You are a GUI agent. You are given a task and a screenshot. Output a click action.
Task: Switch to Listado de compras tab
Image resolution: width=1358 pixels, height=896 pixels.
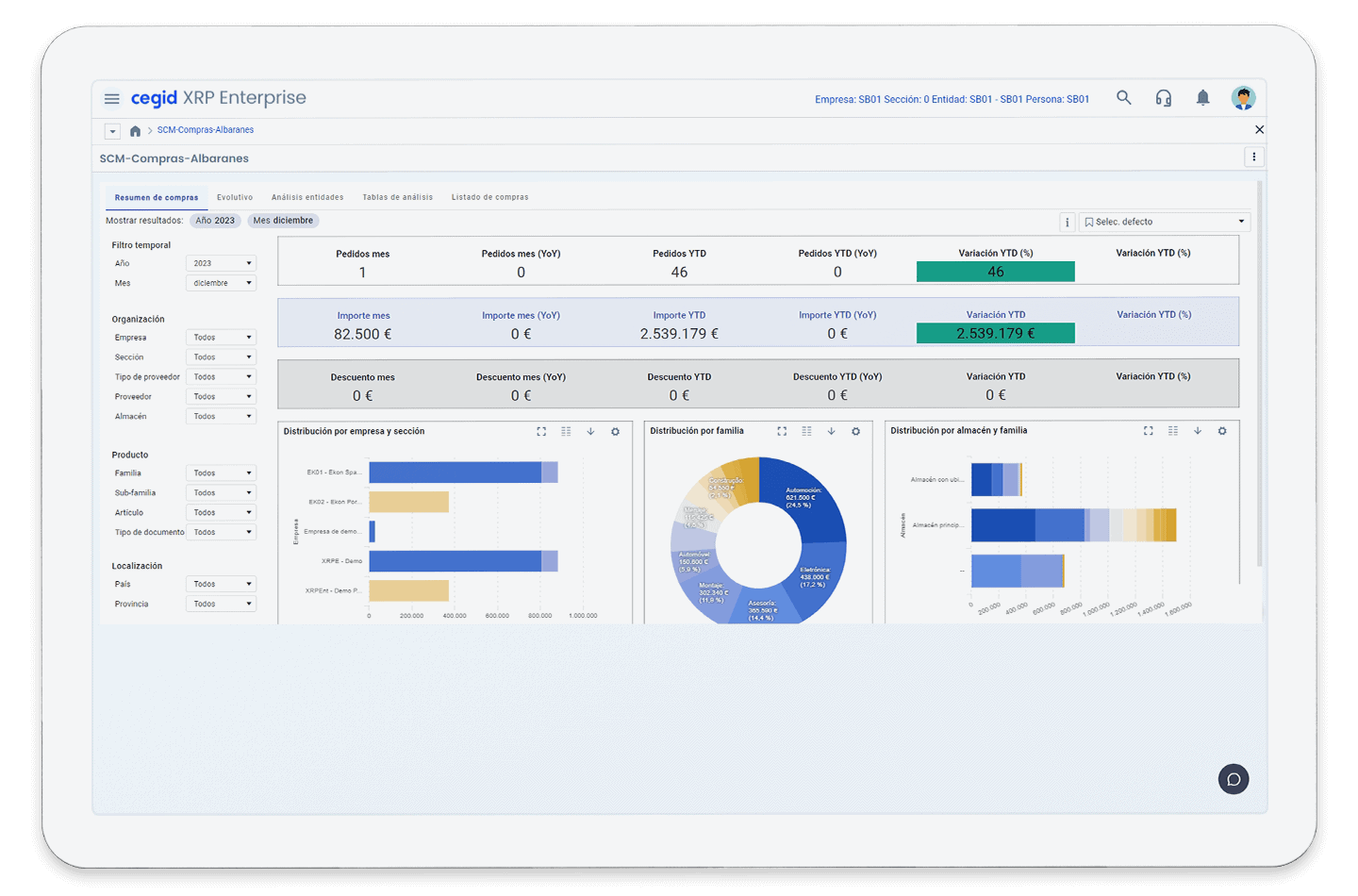(489, 197)
